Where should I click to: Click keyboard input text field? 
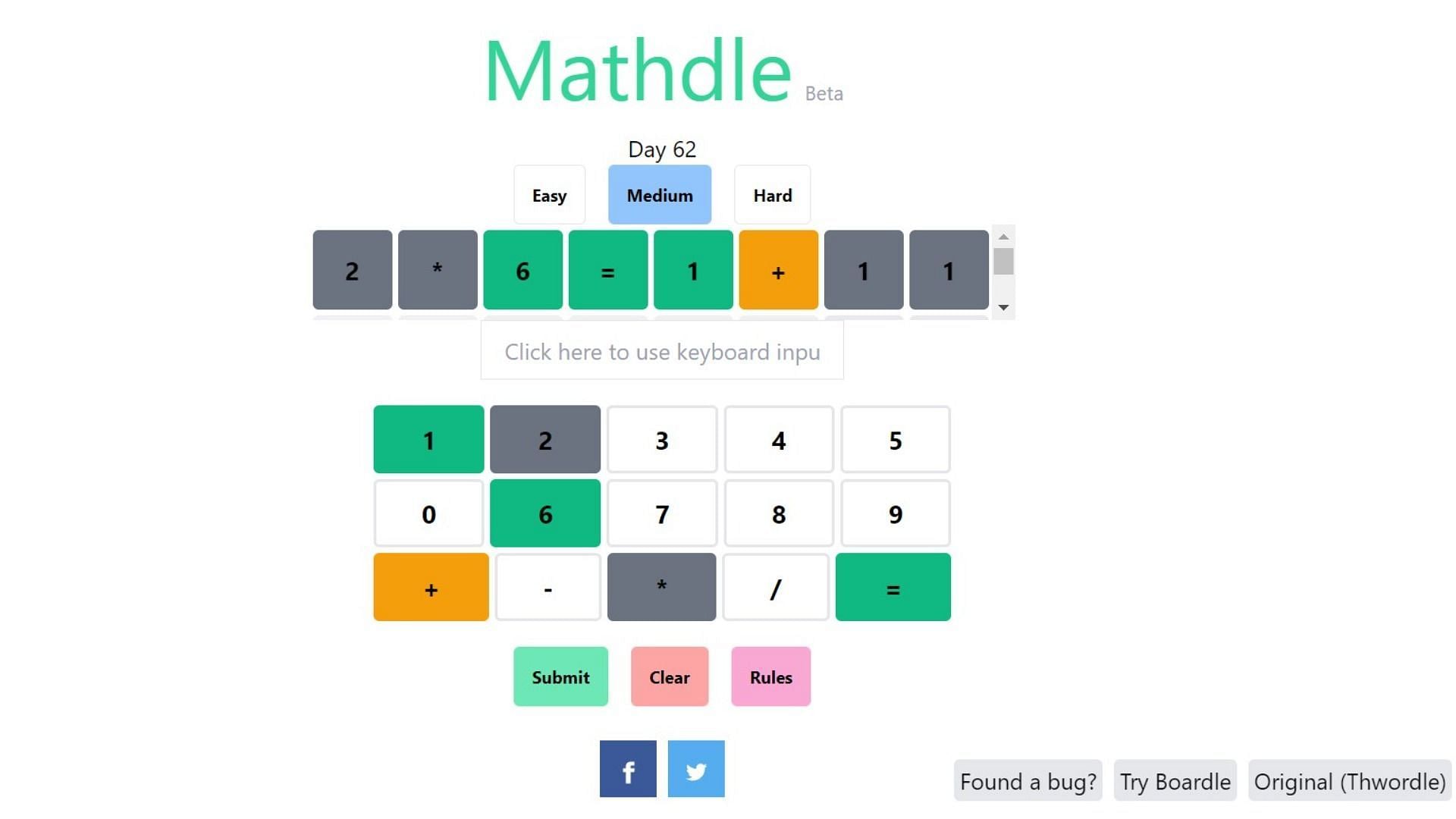pos(661,352)
